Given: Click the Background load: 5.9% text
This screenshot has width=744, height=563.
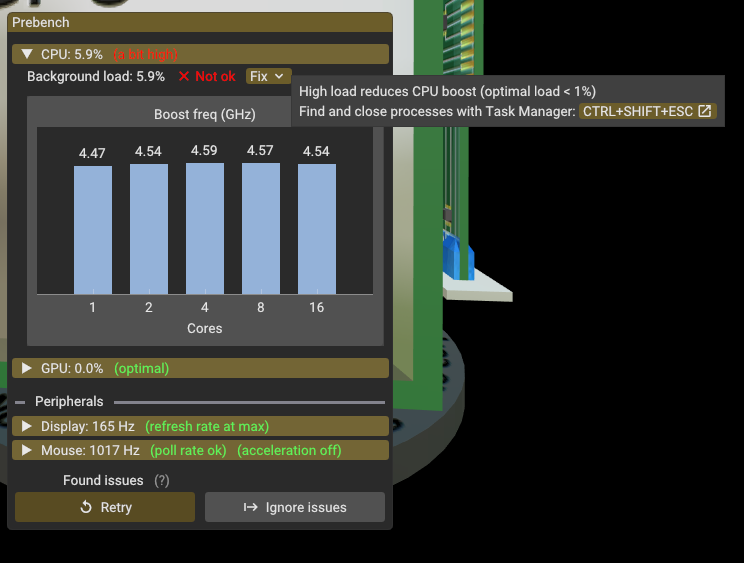Looking at the screenshot, I should [96, 76].
